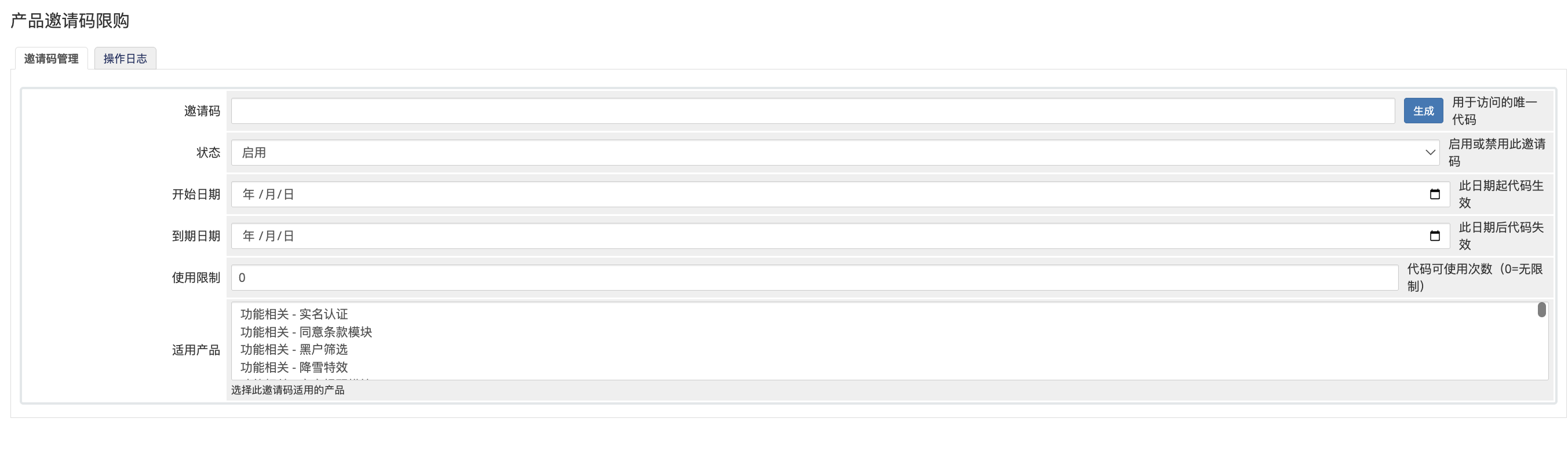
Task: Open the start date calendar picker icon
Action: click(1434, 194)
